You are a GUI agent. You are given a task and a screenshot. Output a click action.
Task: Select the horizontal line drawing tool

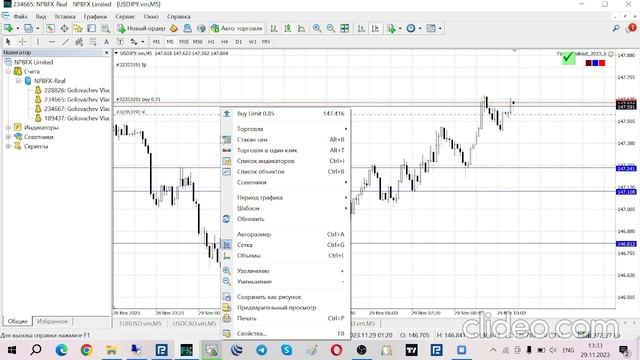coord(52,42)
